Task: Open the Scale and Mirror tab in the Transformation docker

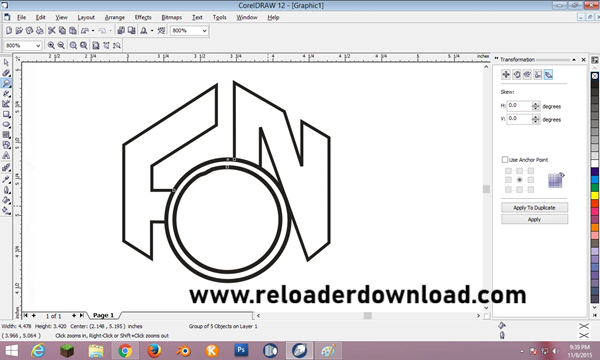Action: pos(527,75)
